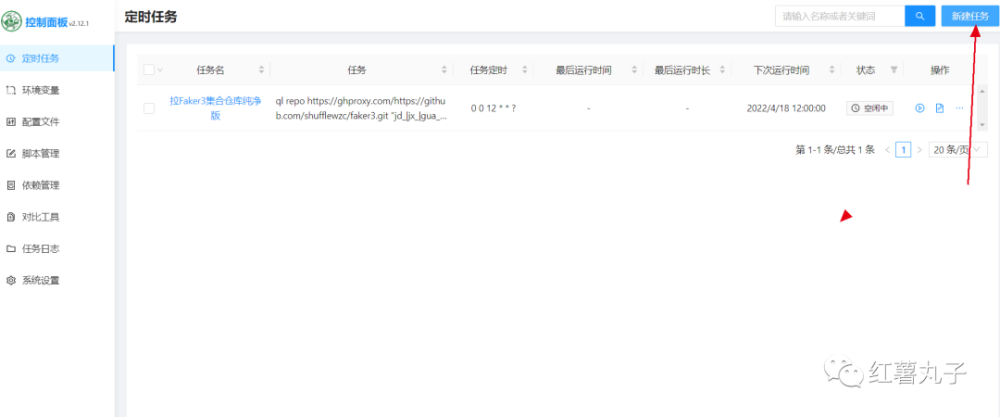Click the 定时任务 page heading
Screen dimensions: 1000x417
pyautogui.click(x=151, y=17)
